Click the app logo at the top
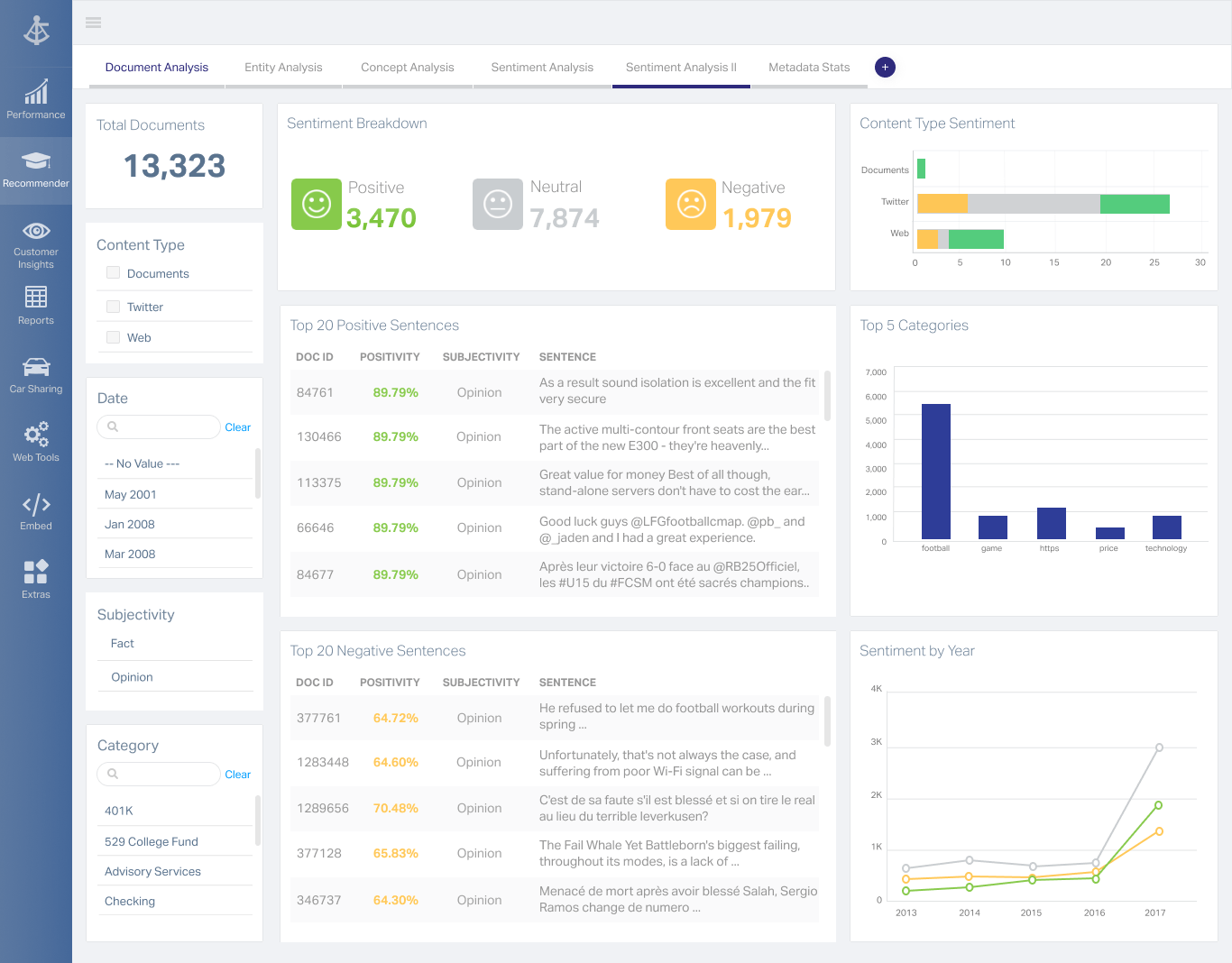 tap(36, 30)
